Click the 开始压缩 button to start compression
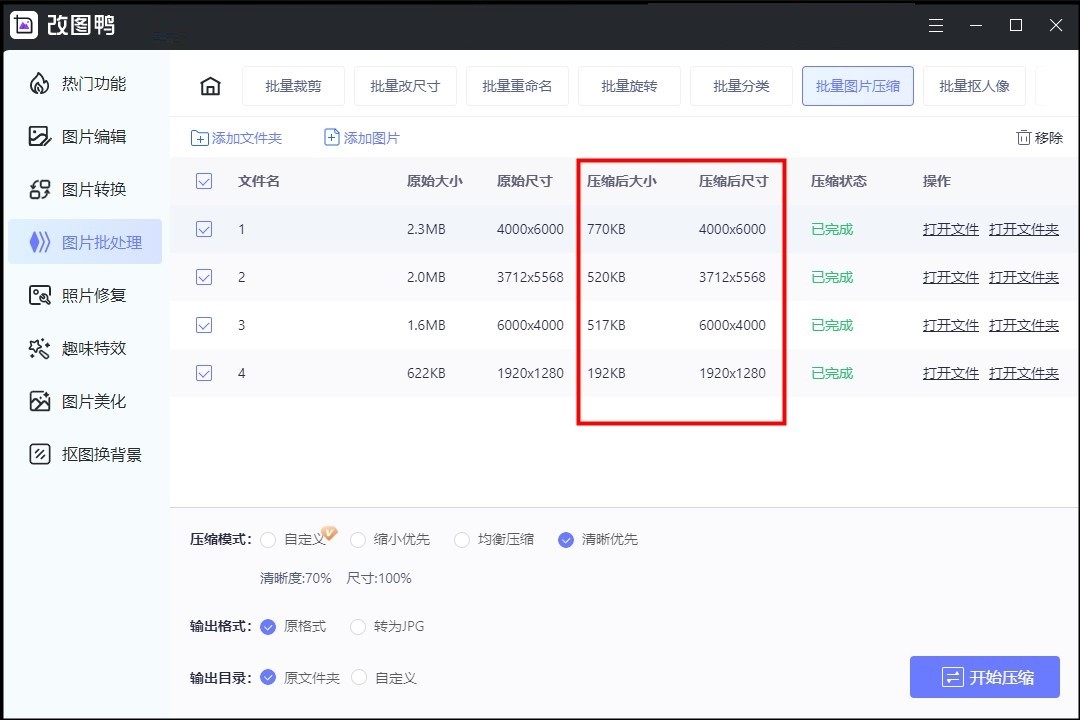The image size is (1080, 720). 984,677
